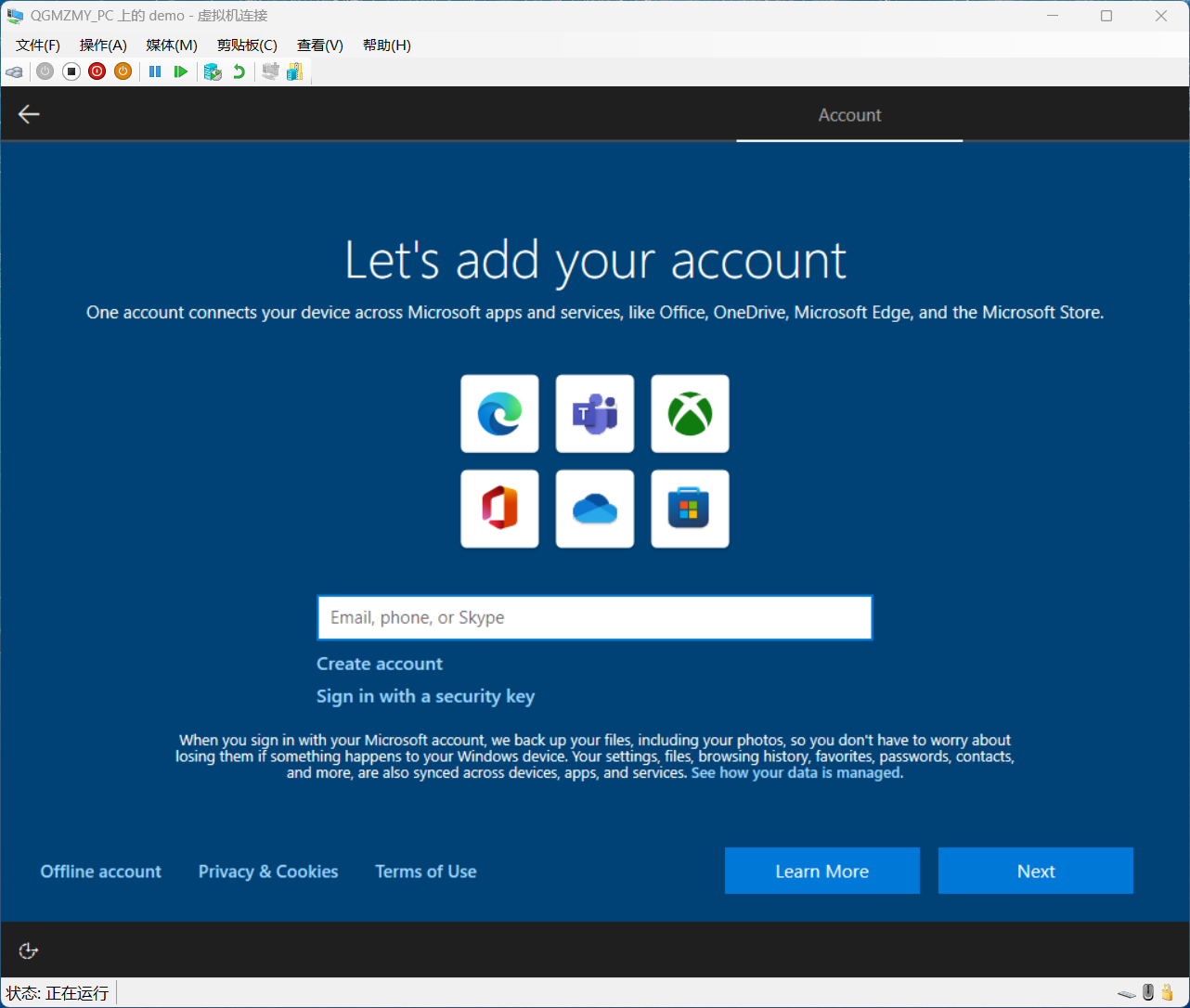Click the mouse status icon
The image size is (1190, 1008).
coord(1148,992)
